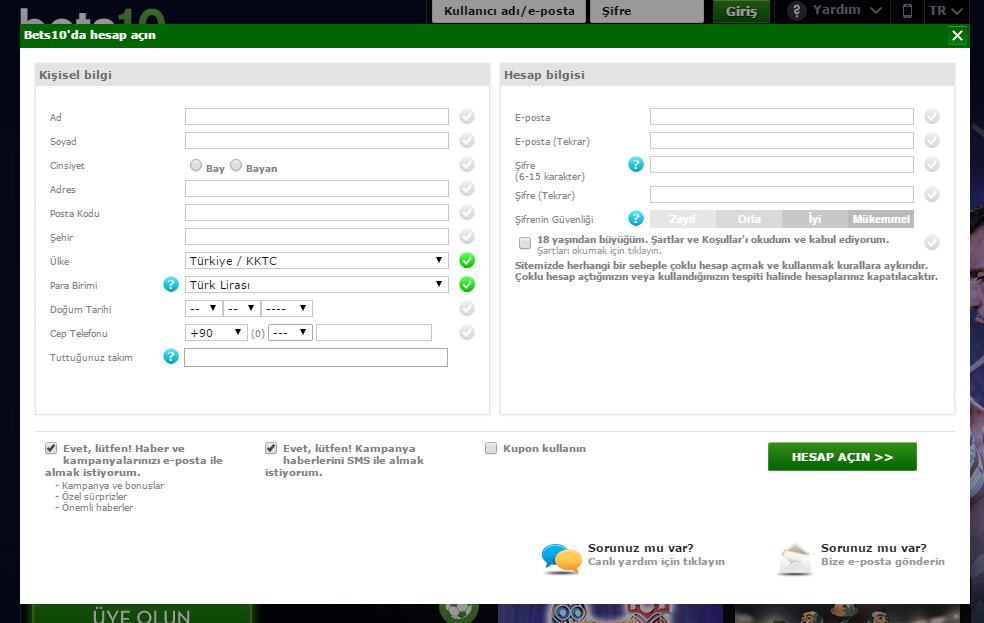This screenshot has width=984, height=623.
Task: Click the Posta Kodu input field
Action: tap(317, 212)
